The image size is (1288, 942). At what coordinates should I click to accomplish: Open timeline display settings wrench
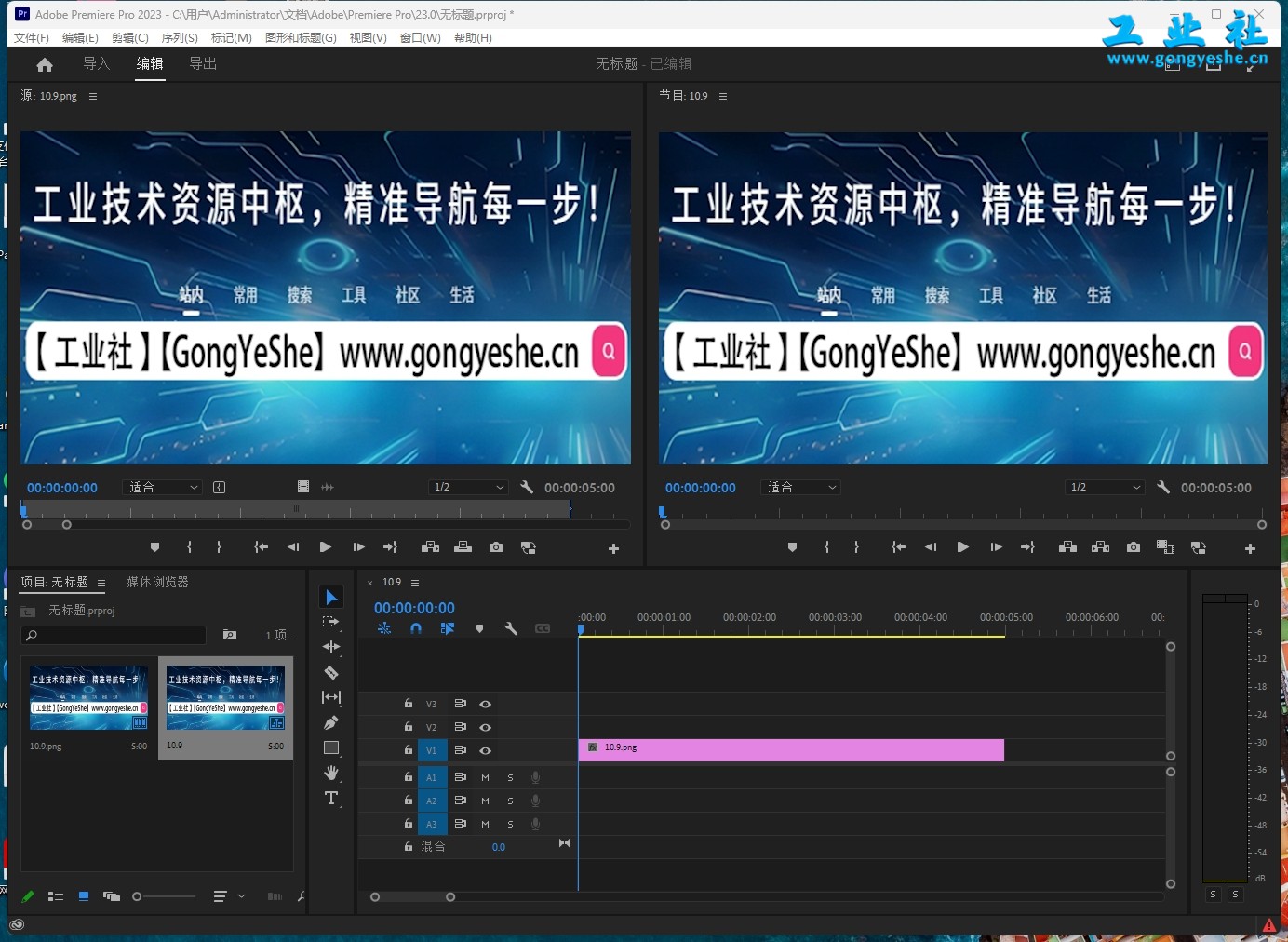pos(511,628)
